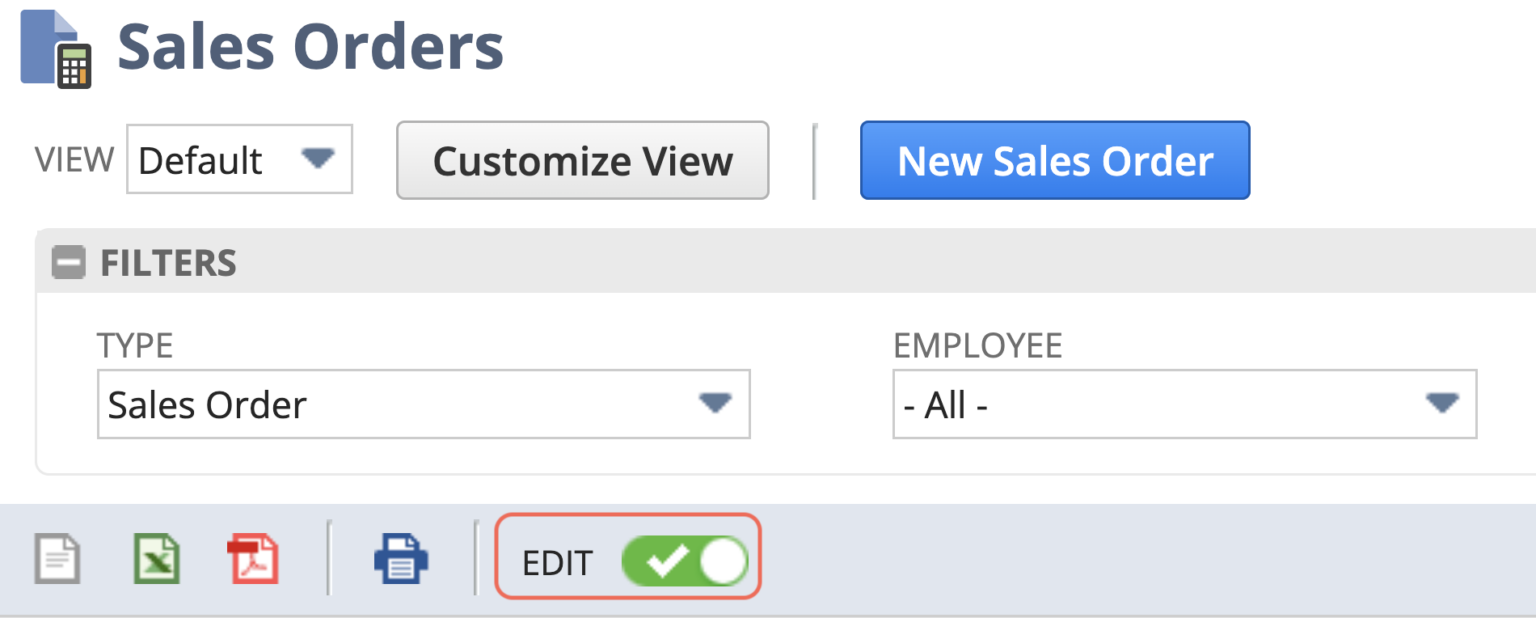1536x618 pixels.
Task: Collapse the FILTERS section
Action: (68, 262)
